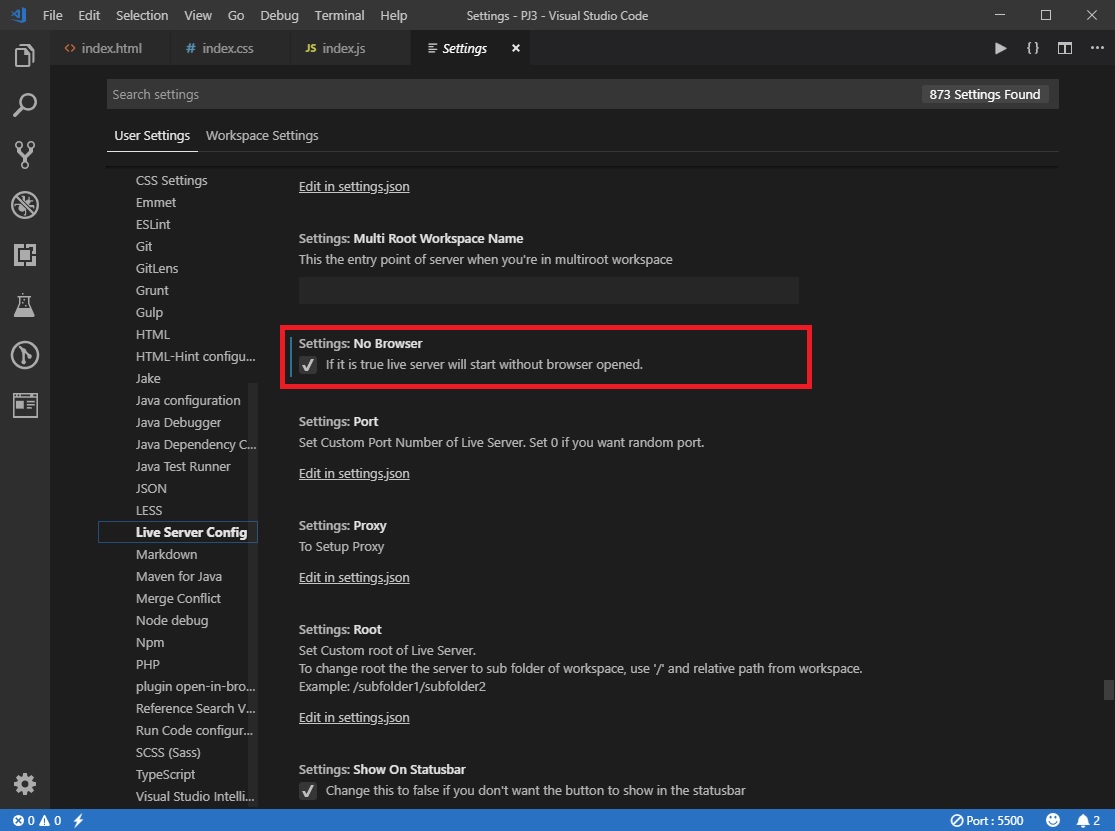
Task: Click the feedback smiley in the status bar
Action: click(x=1052, y=820)
